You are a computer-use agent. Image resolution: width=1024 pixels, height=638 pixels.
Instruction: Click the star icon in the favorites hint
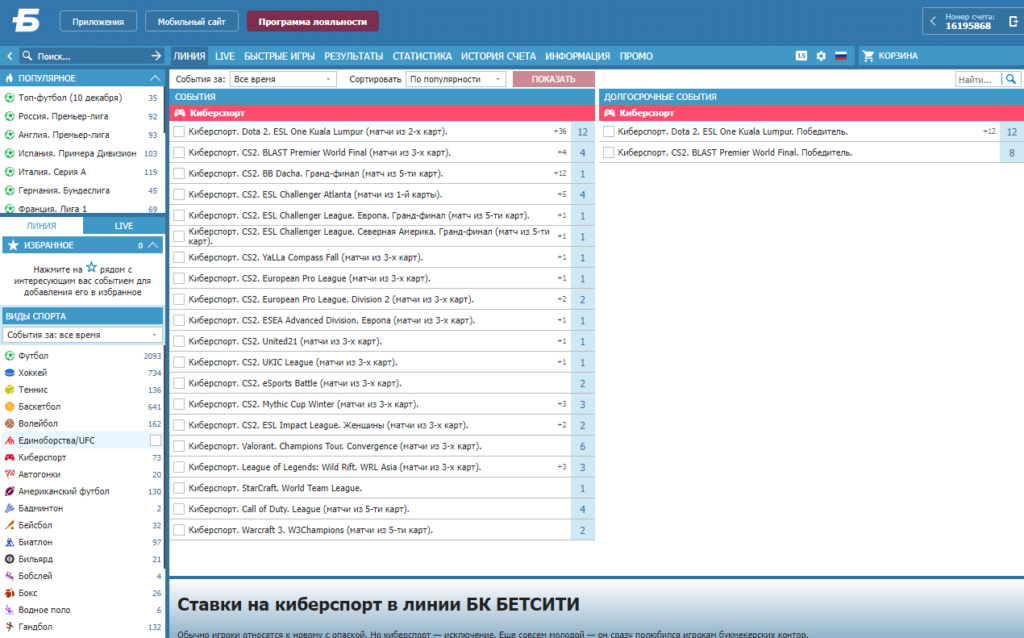[91, 268]
